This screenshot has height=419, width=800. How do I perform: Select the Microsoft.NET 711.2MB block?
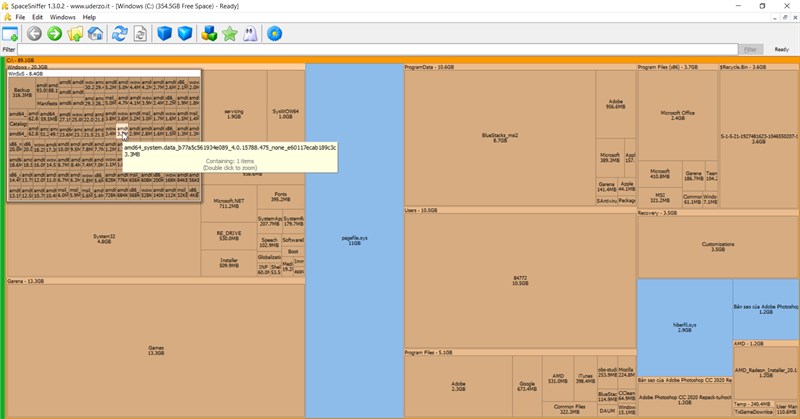pos(229,204)
